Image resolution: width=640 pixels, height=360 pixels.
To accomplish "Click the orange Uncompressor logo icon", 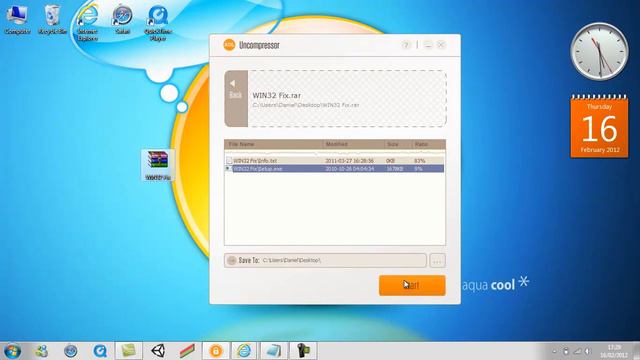I will click(229, 45).
